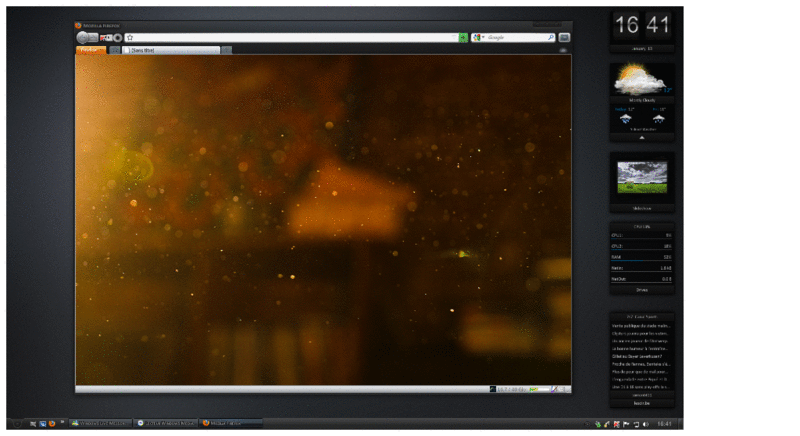This screenshot has width=800, height=436.
Task: Collapse weather gadget using the up arrow
Action: (x=642, y=138)
